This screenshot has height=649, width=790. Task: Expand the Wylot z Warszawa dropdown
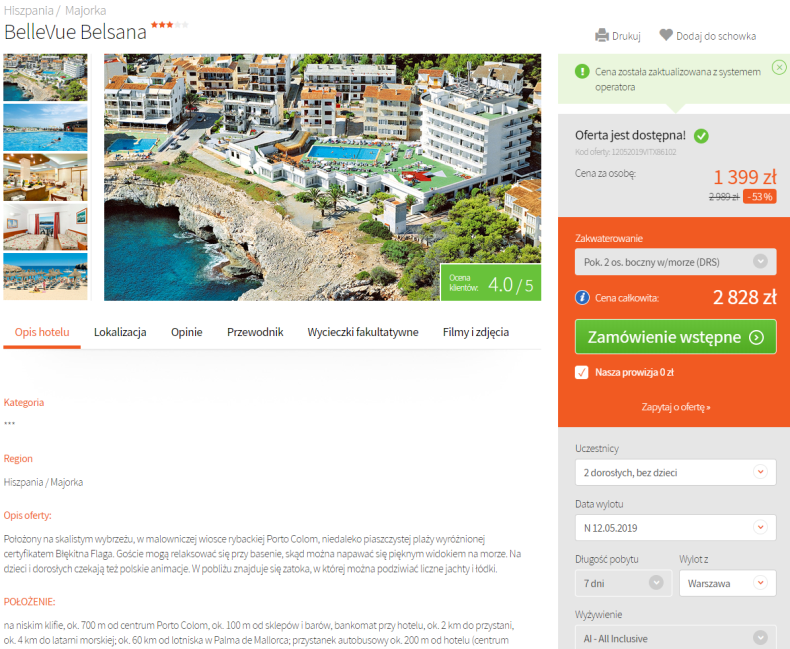pyautogui.click(x=728, y=583)
